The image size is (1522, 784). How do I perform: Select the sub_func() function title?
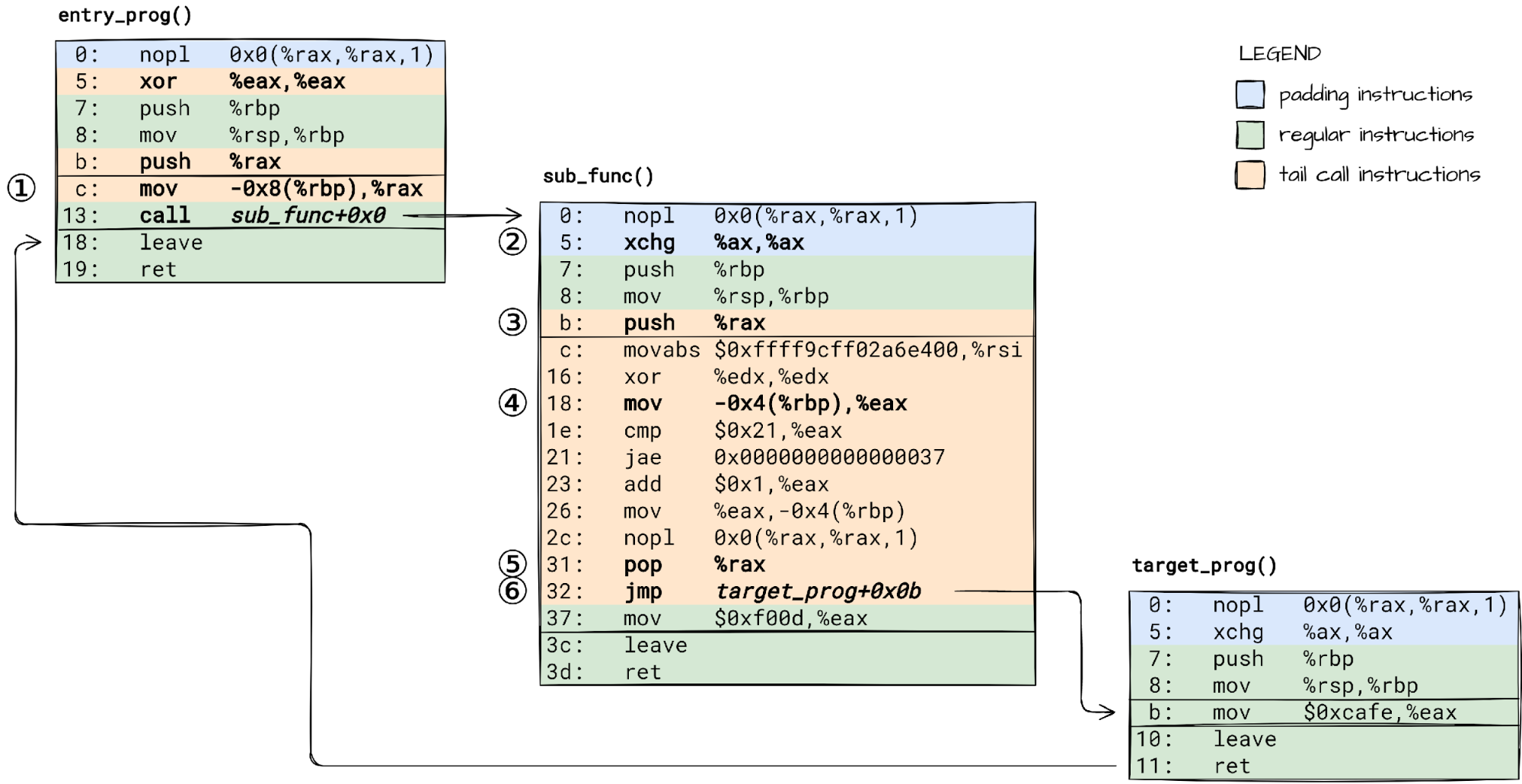(598, 177)
